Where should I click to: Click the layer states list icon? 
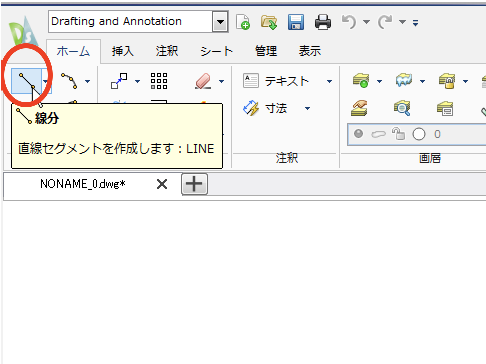coord(445,108)
